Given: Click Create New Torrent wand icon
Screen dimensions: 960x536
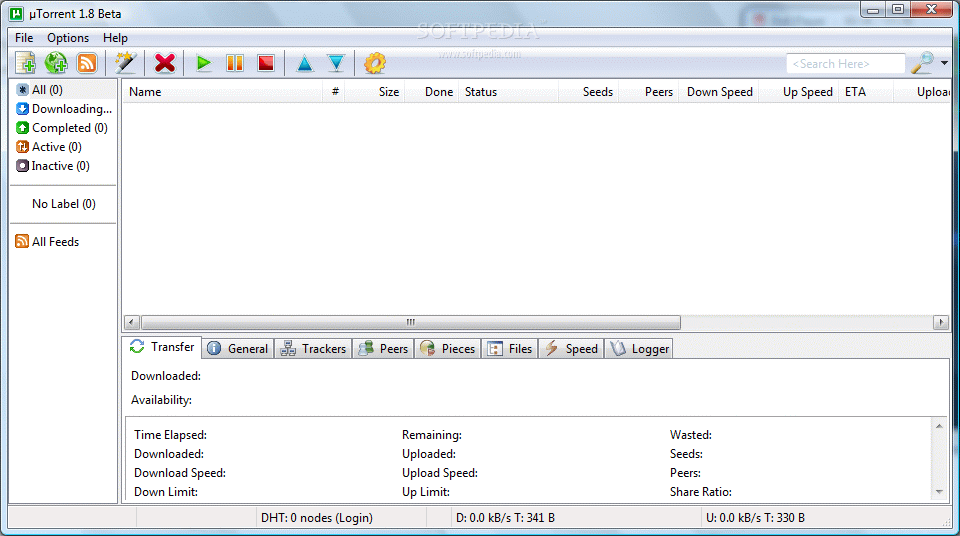Looking at the screenshot, I should tap(125, 63).
